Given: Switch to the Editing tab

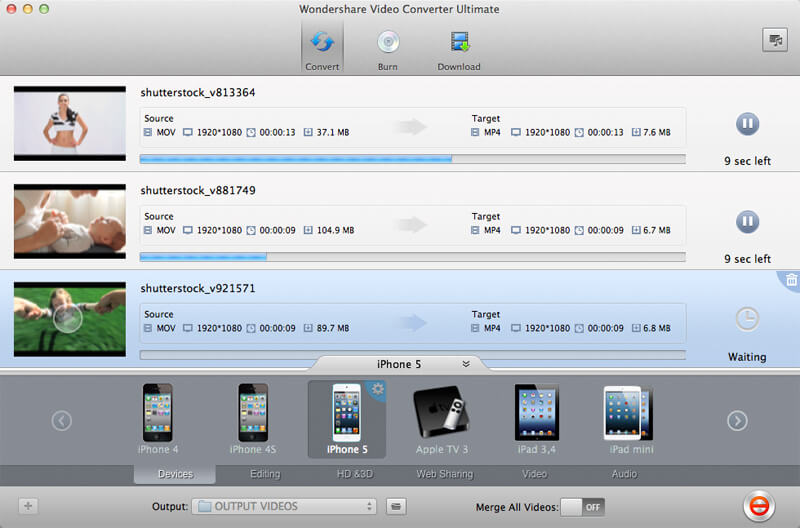Looking at the screenshot, I should coord(265,474).
